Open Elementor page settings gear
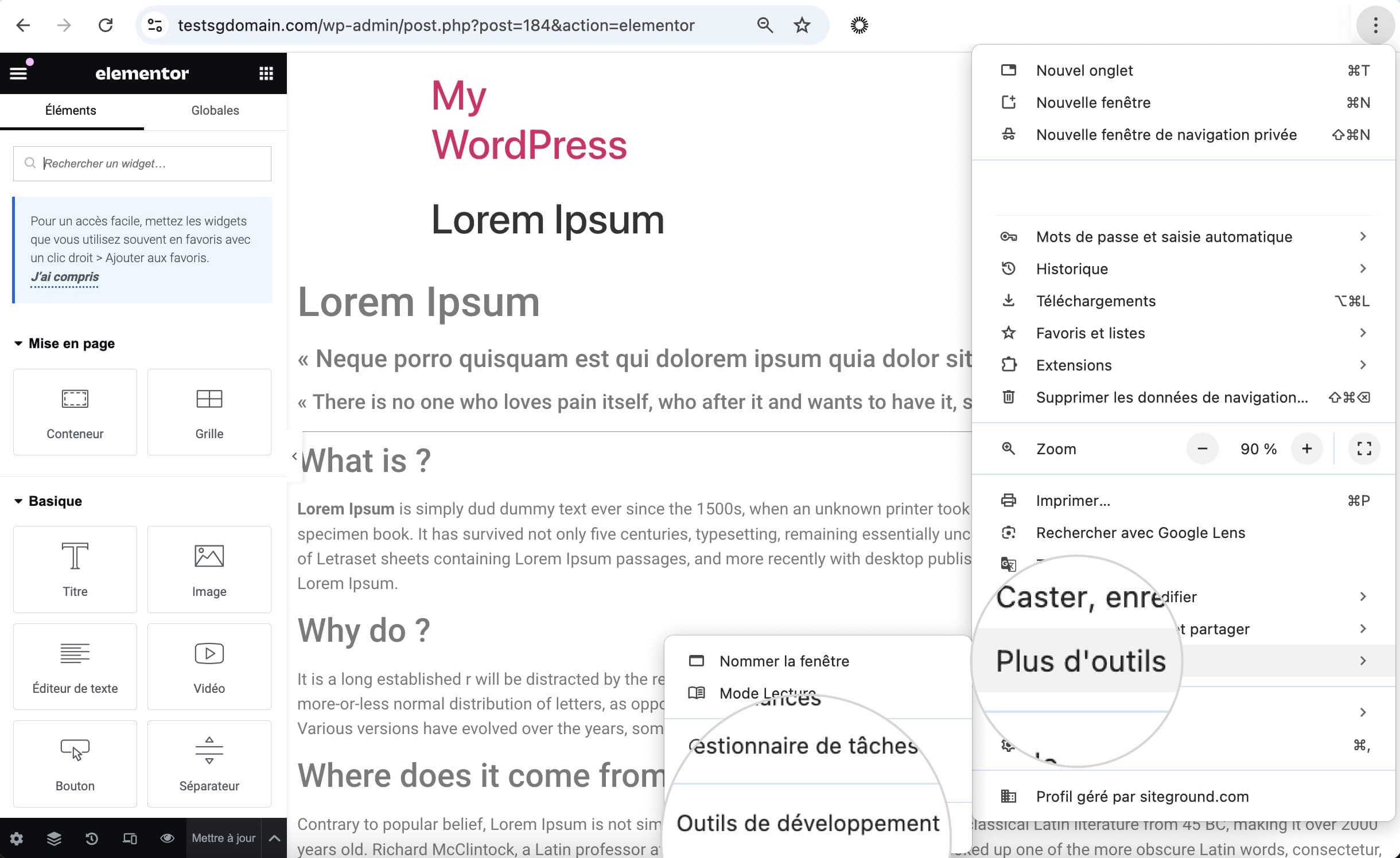The image size is (1400, 858). coord(17,838)
